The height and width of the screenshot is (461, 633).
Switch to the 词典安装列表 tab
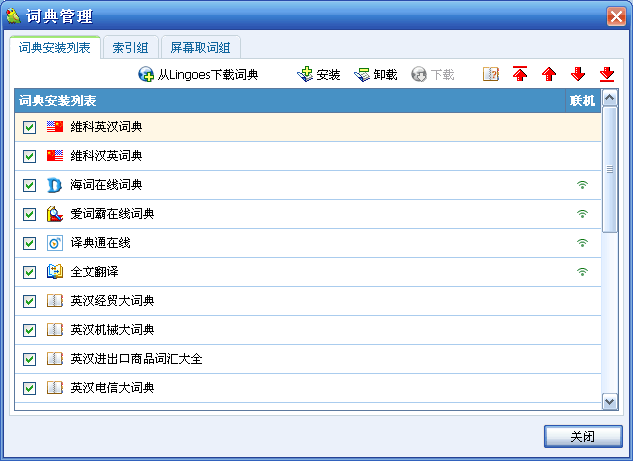[54, 48]
